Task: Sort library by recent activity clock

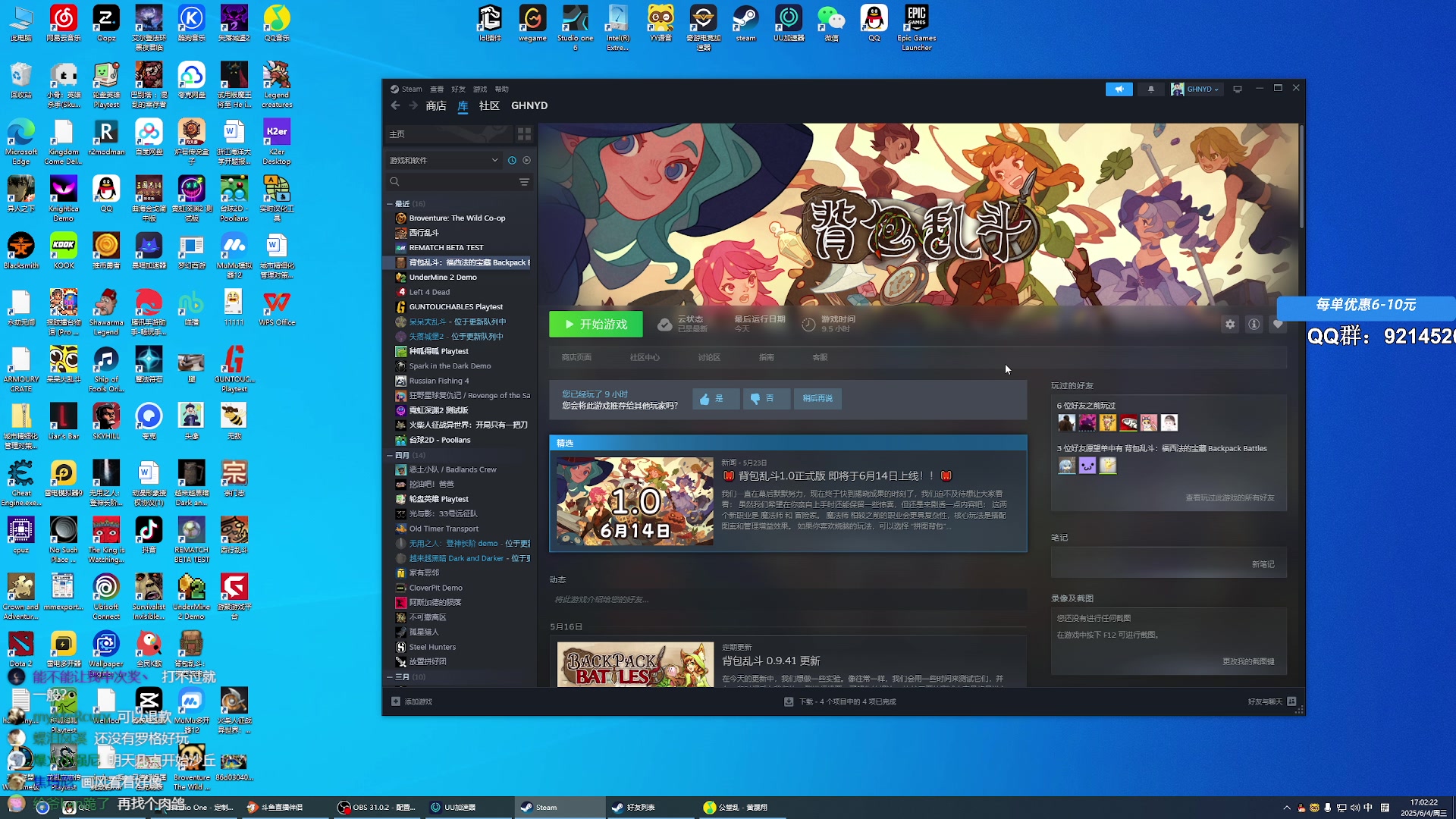Action: click(512, 161)
